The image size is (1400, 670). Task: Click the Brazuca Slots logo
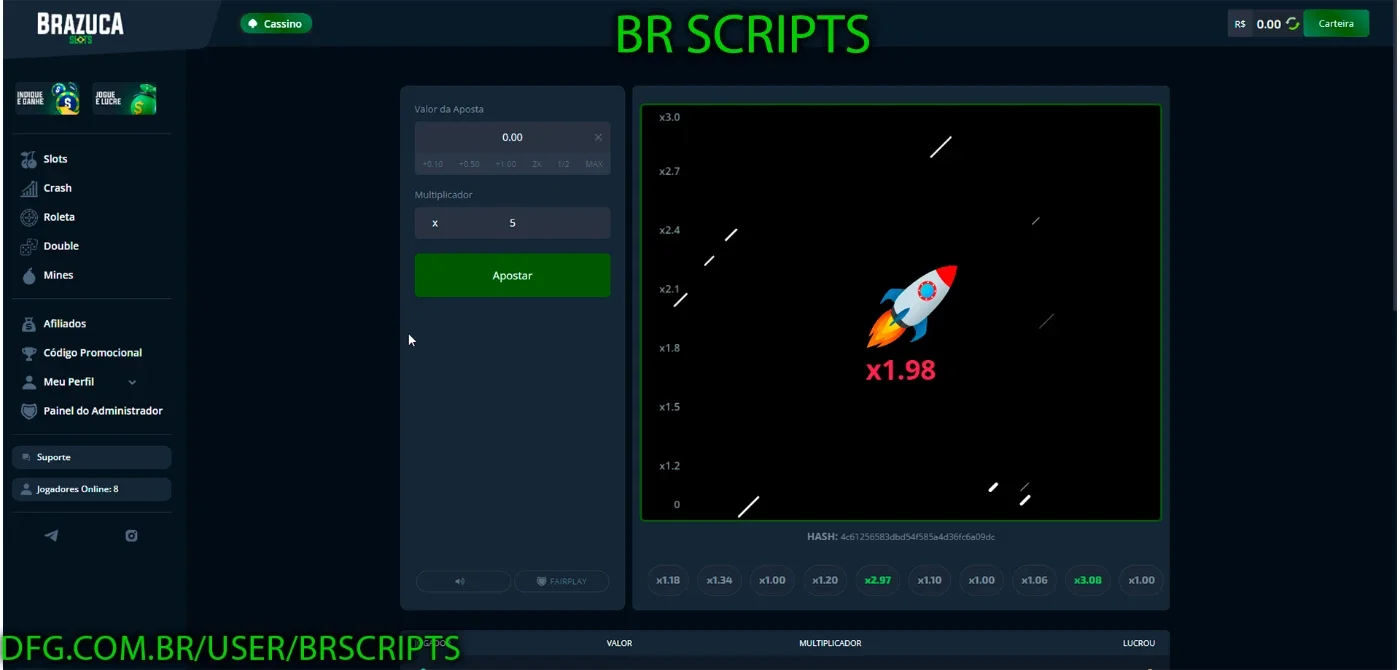(x=80, y=27)
